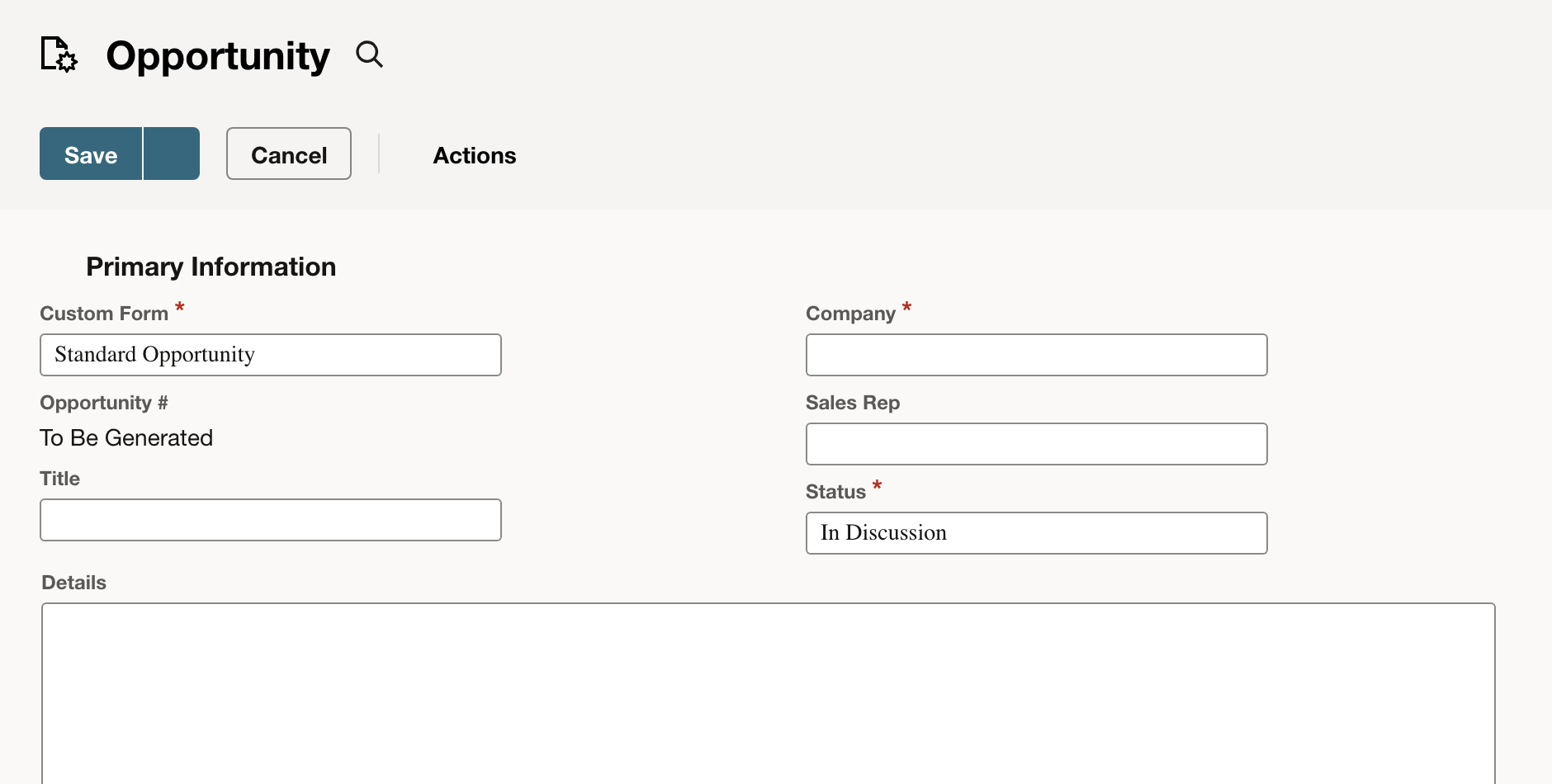Click the Primary Information section heading
The width and height of the screenshot is (1552, 784).
[x=211, y=267]
